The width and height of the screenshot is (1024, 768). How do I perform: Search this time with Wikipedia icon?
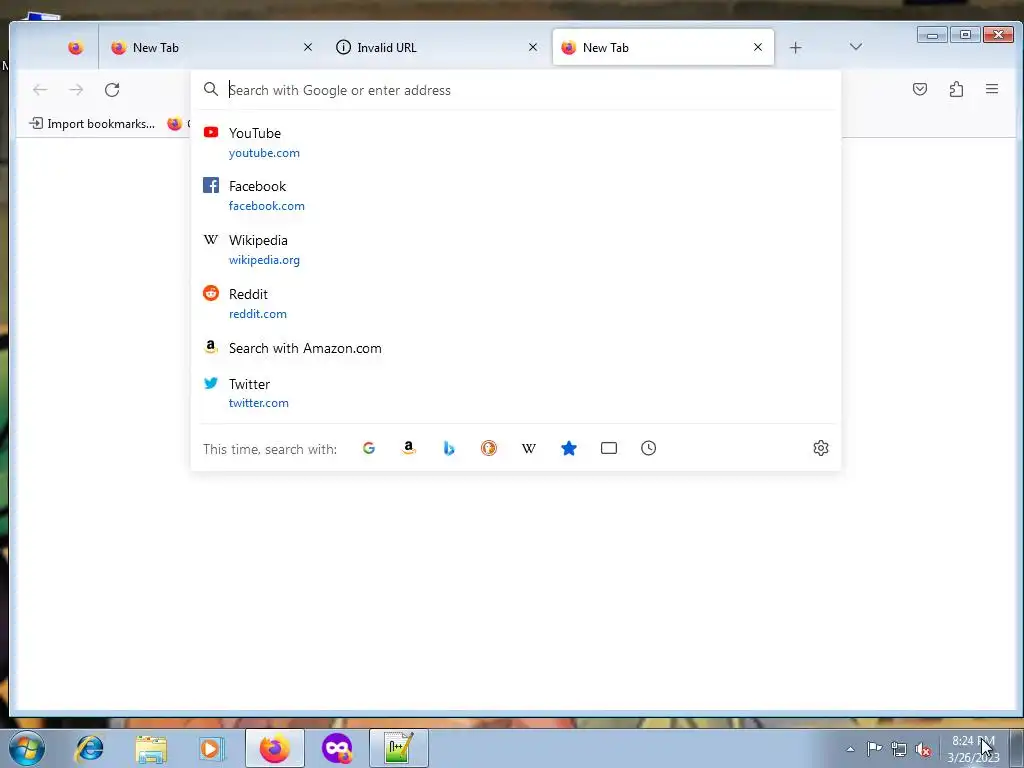529,448
